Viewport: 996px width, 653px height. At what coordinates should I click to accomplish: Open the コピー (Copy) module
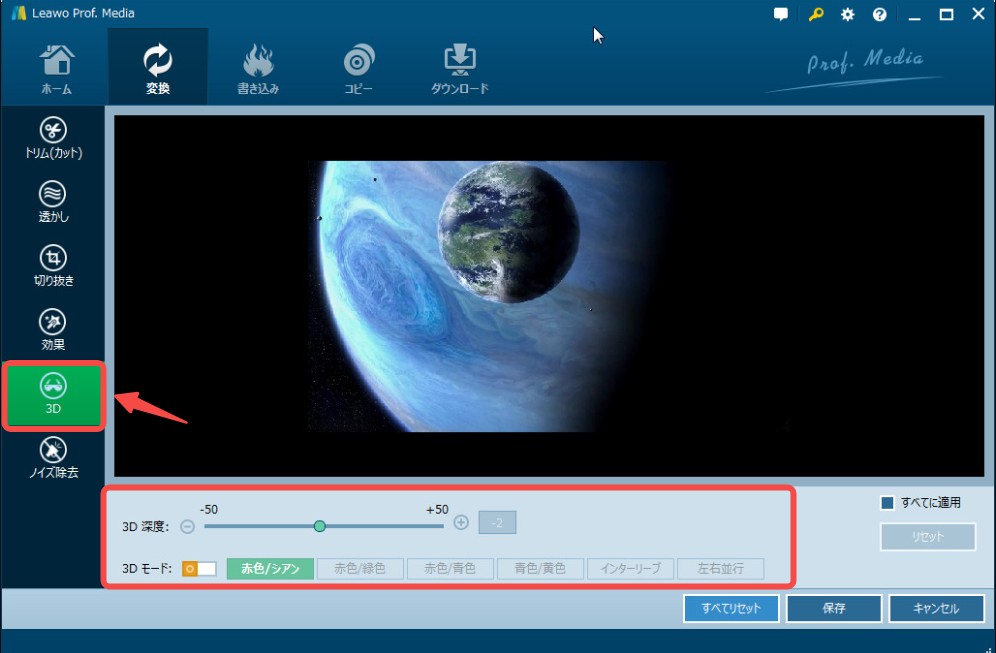(358, 69)
